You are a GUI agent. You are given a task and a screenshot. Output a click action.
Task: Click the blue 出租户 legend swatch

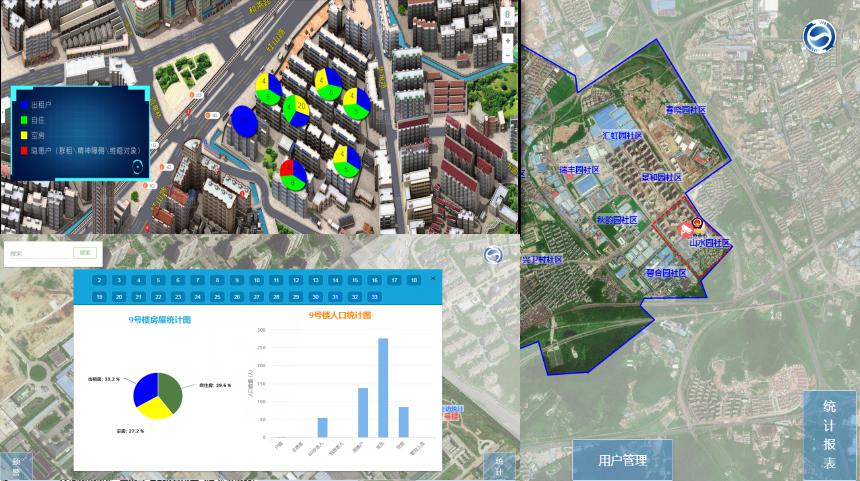coord(22,103)
